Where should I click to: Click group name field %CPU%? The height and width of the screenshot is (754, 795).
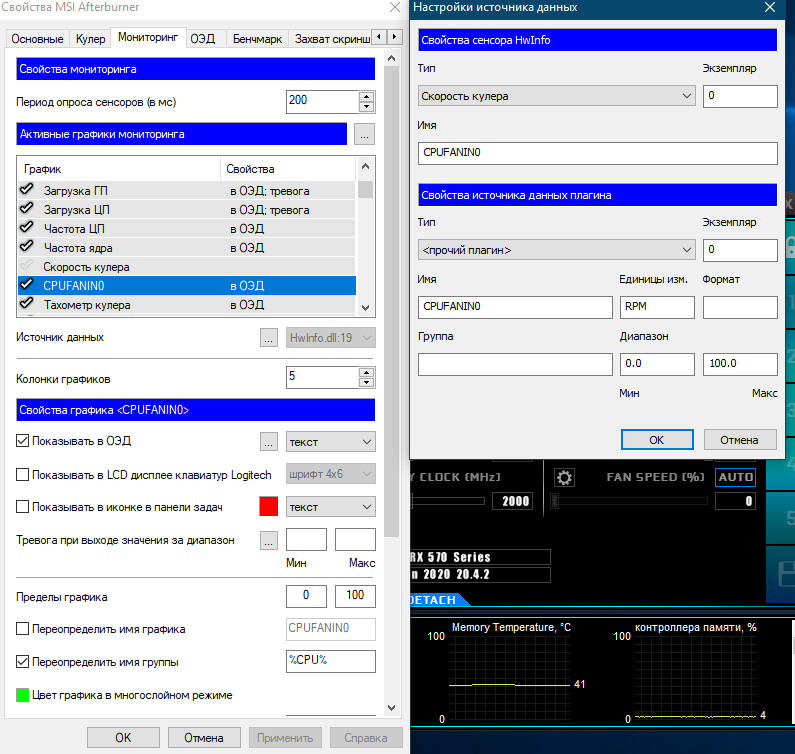point(331,661)
